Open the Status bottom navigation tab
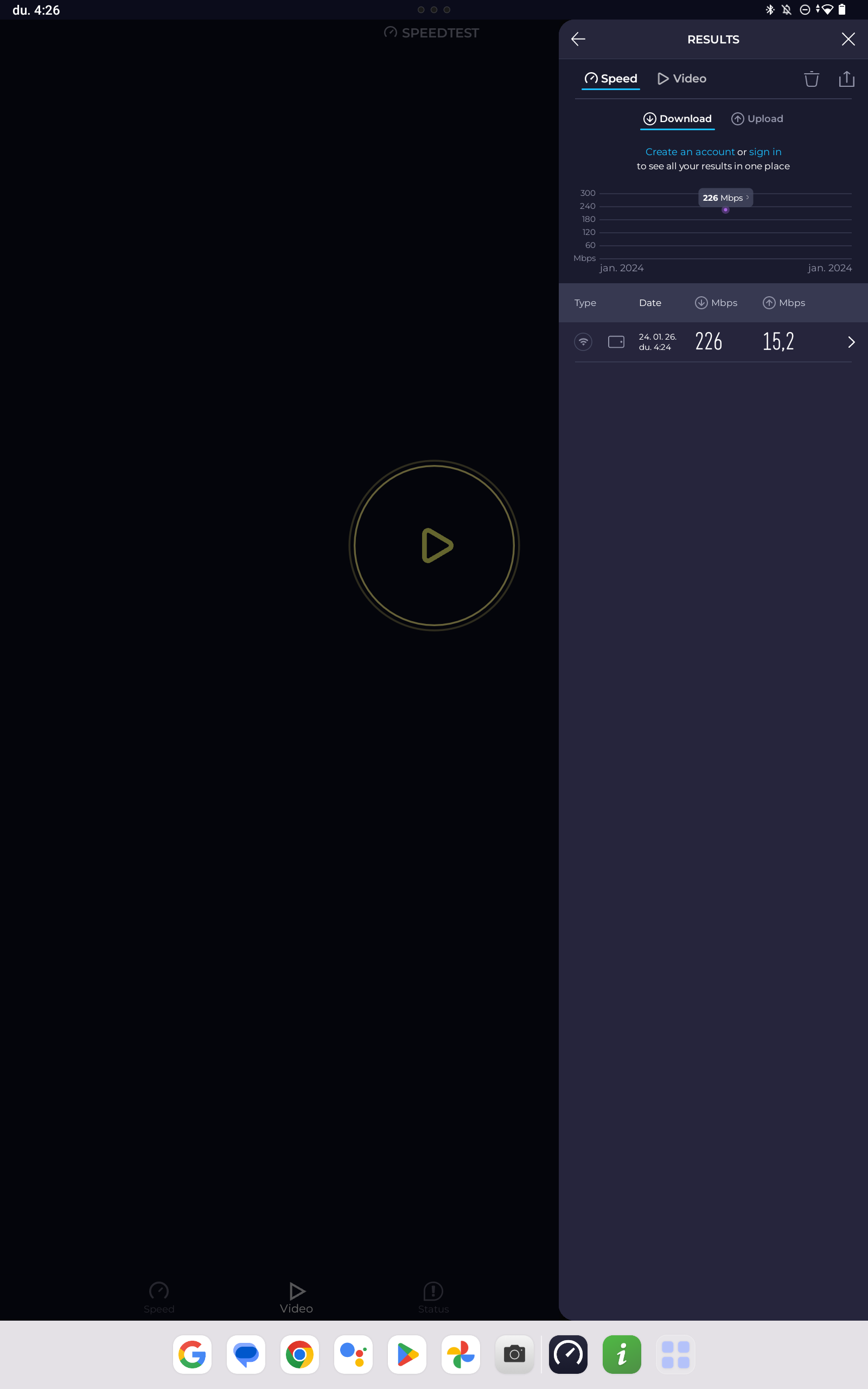This screenshot has height=1389, width=868. (x=433, y=1298)
